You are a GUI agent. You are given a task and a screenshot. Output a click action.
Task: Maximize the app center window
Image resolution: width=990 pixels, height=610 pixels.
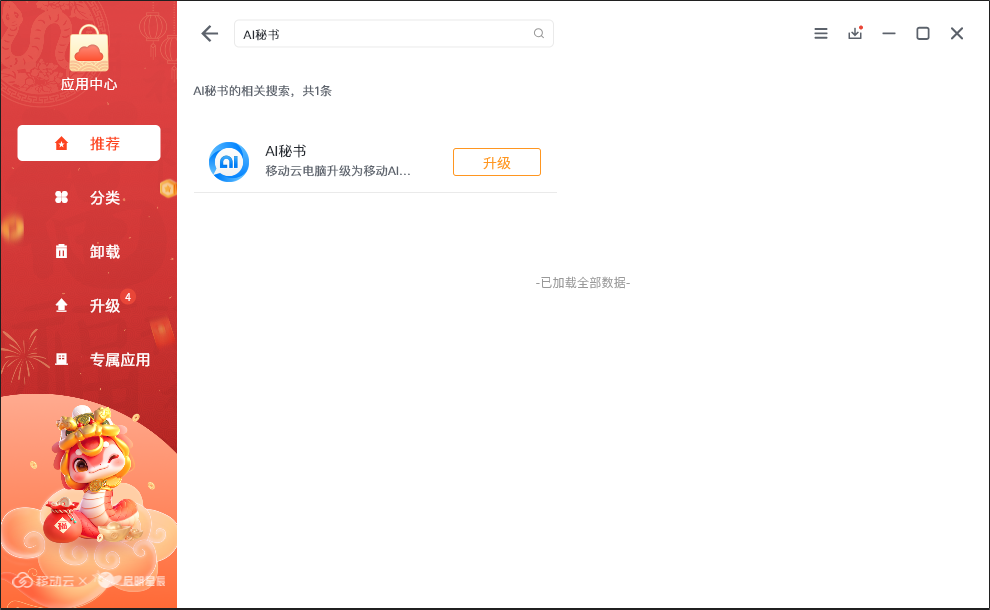coord(923,33)
